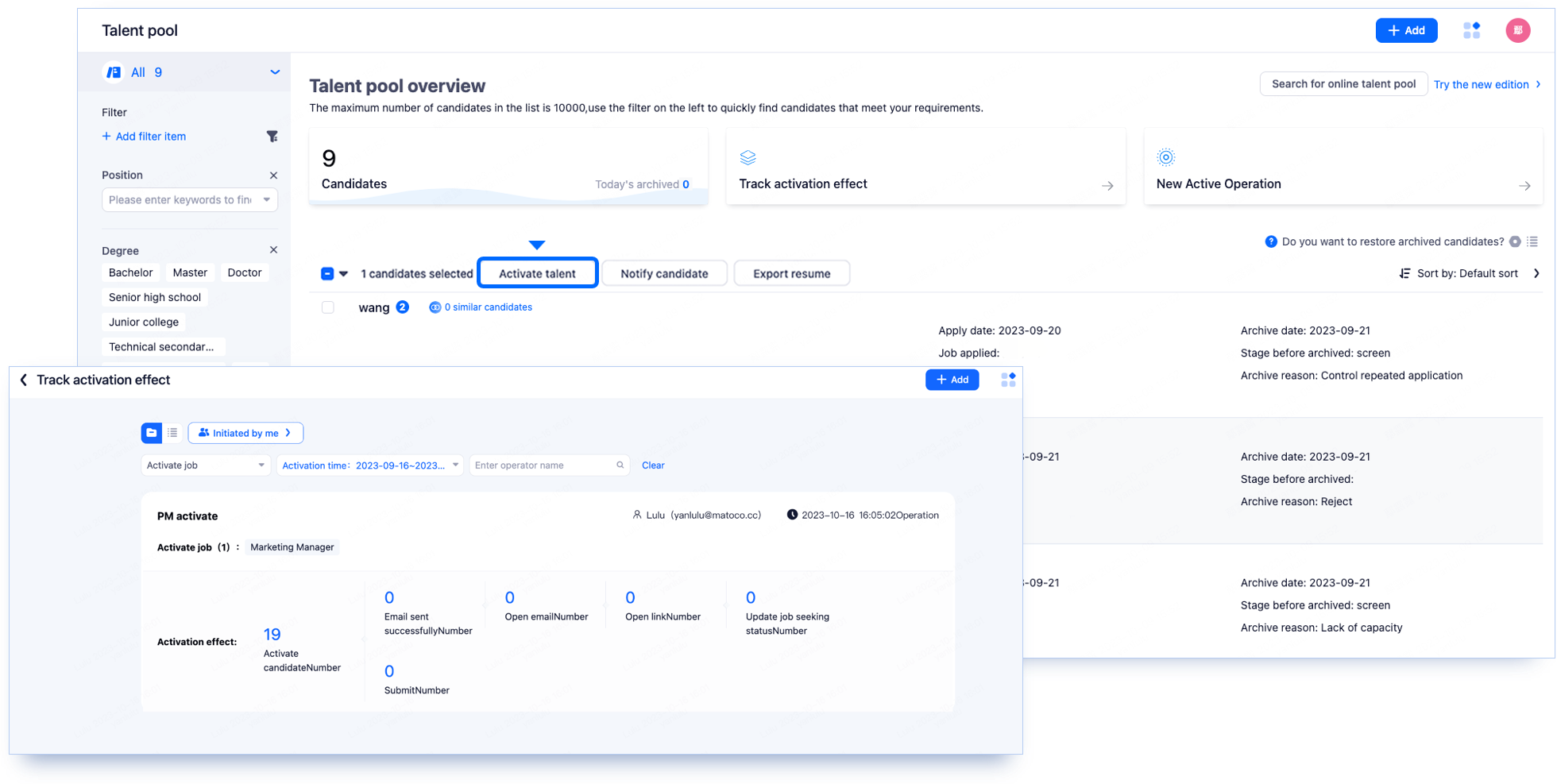
Task: Click the Enter operator name field
Action: tap(549, 465)
